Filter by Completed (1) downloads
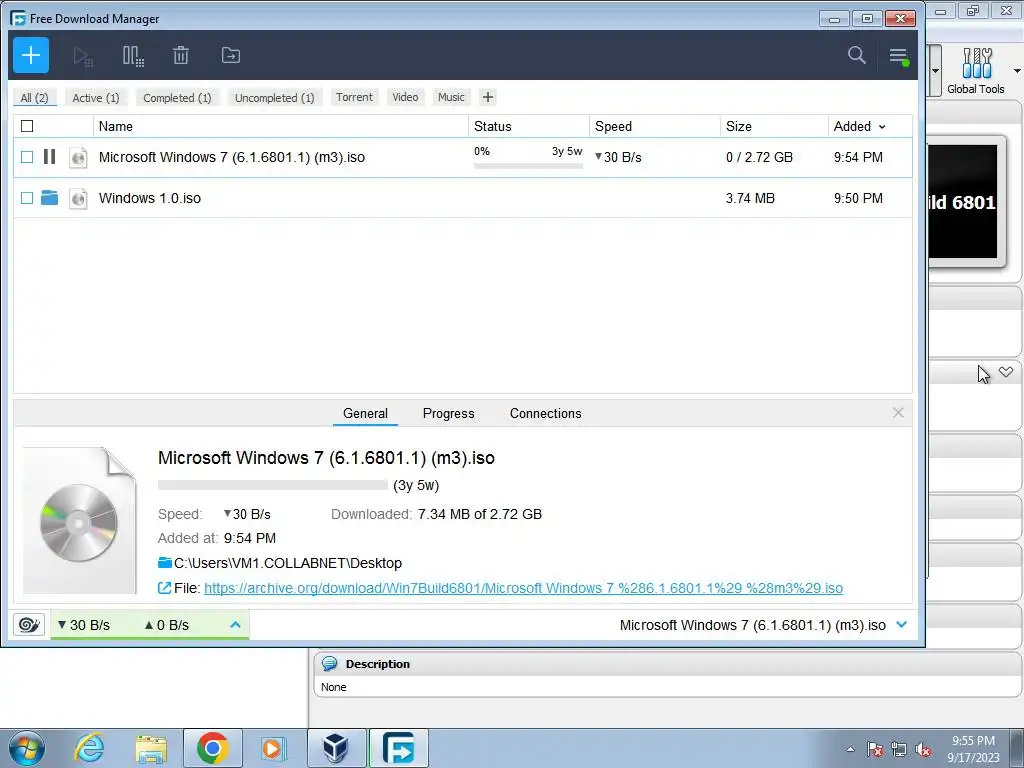The width and height of the screenshot is (1024, 768). click(177, 97)
